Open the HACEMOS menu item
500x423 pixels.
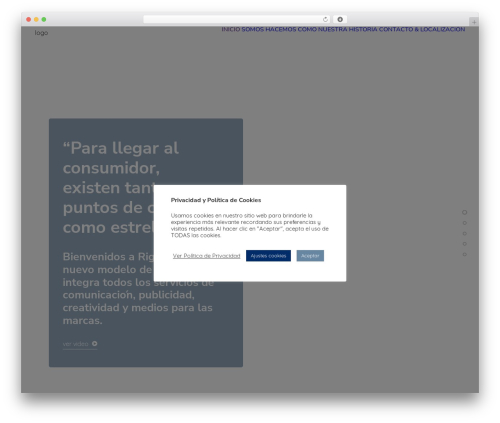[x=281, y=29]
